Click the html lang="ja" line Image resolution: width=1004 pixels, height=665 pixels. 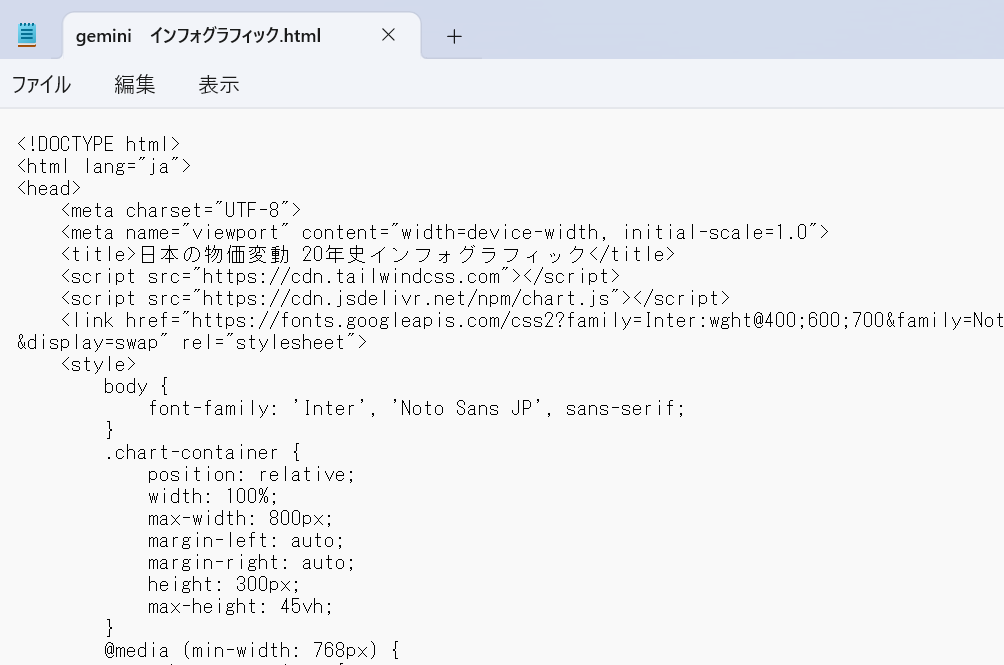click(x=104, y=166)
